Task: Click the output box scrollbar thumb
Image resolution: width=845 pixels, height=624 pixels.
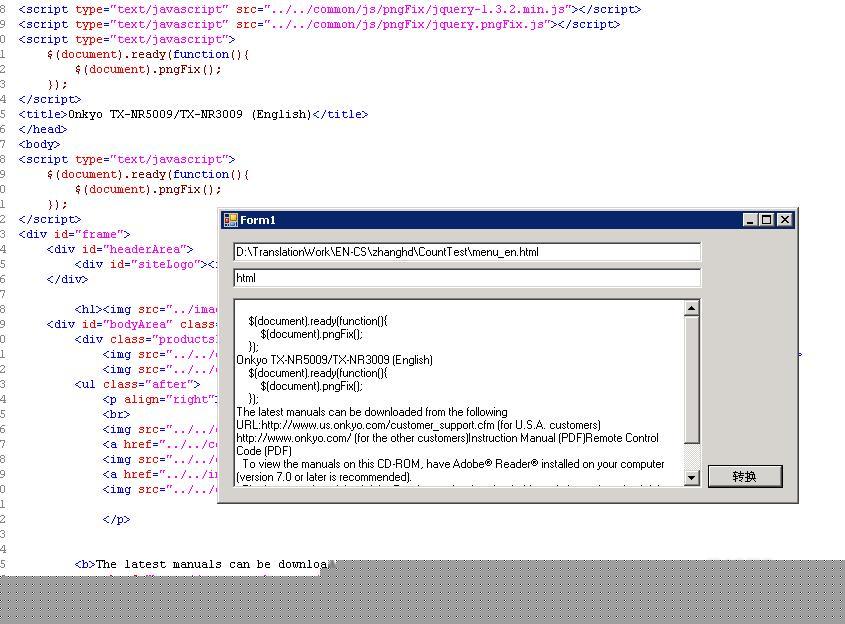Action: (x=691, y=380)
